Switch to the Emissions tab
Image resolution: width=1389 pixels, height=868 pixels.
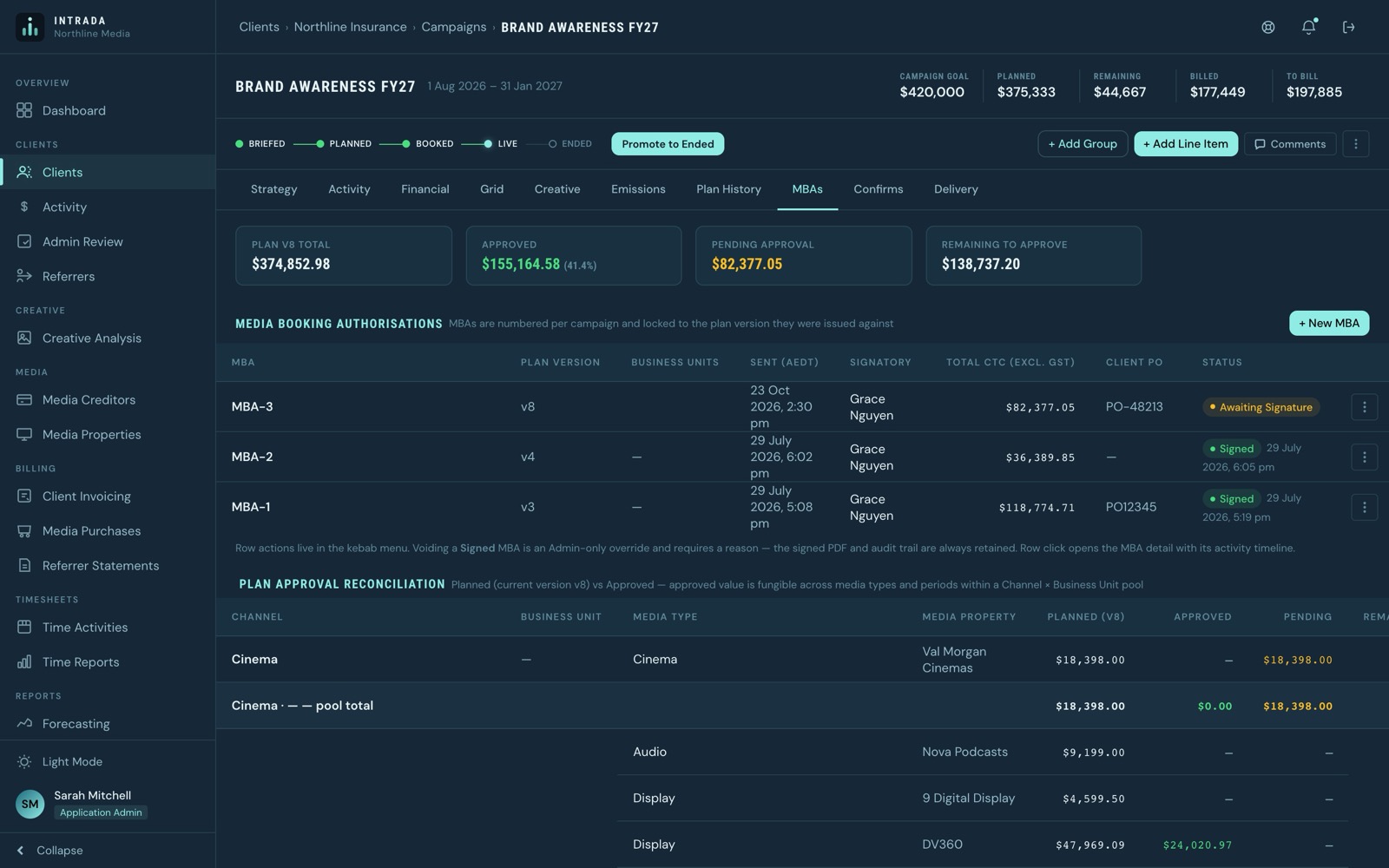pos(638,189)
